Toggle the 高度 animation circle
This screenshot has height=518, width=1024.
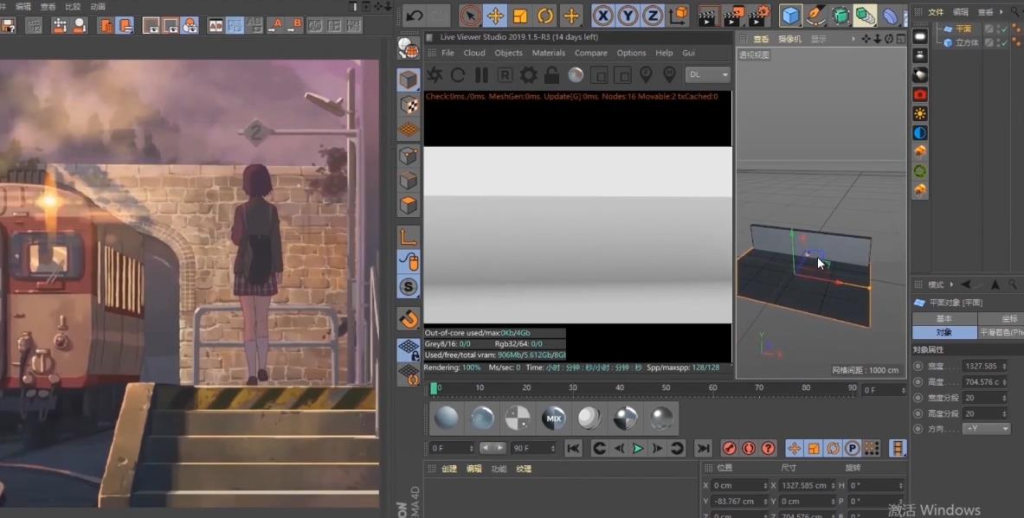click(x=918, y=382)
